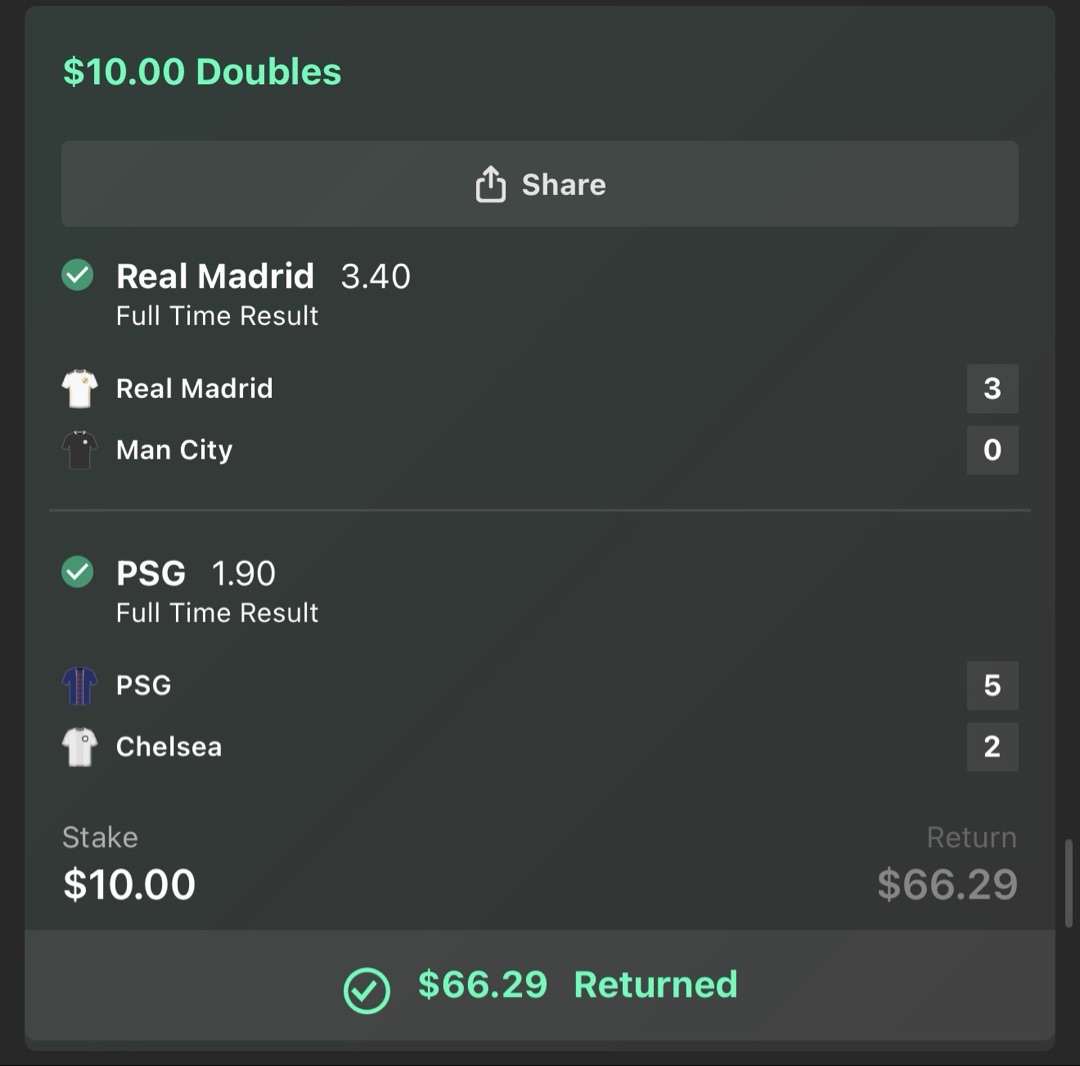Open the Full Time Result market under PSG
Image resolution: width=1080 pixels, height=1066 pixels.
click(x=216, y=612)
